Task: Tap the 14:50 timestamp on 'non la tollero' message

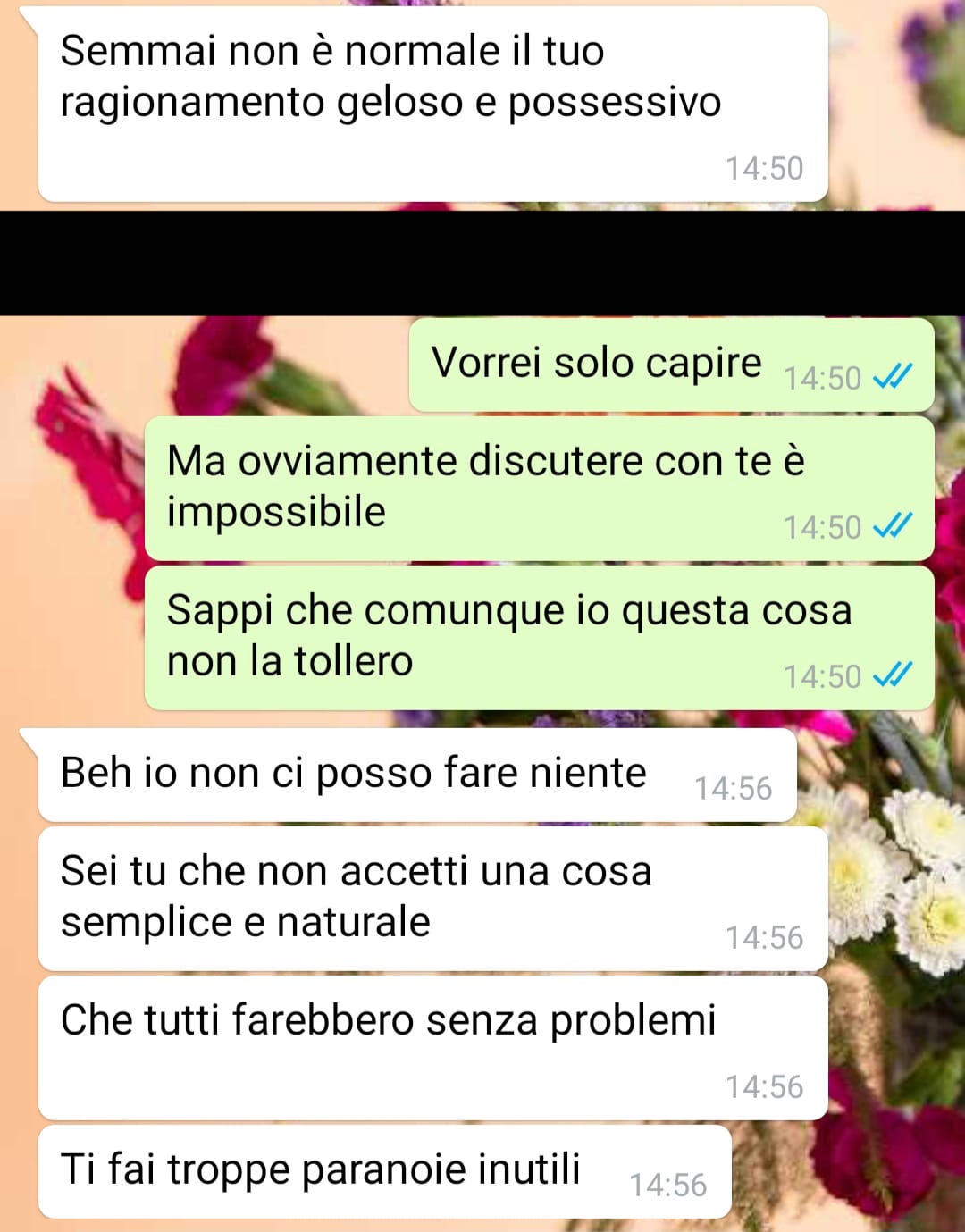Action: [x=822, y=676]
